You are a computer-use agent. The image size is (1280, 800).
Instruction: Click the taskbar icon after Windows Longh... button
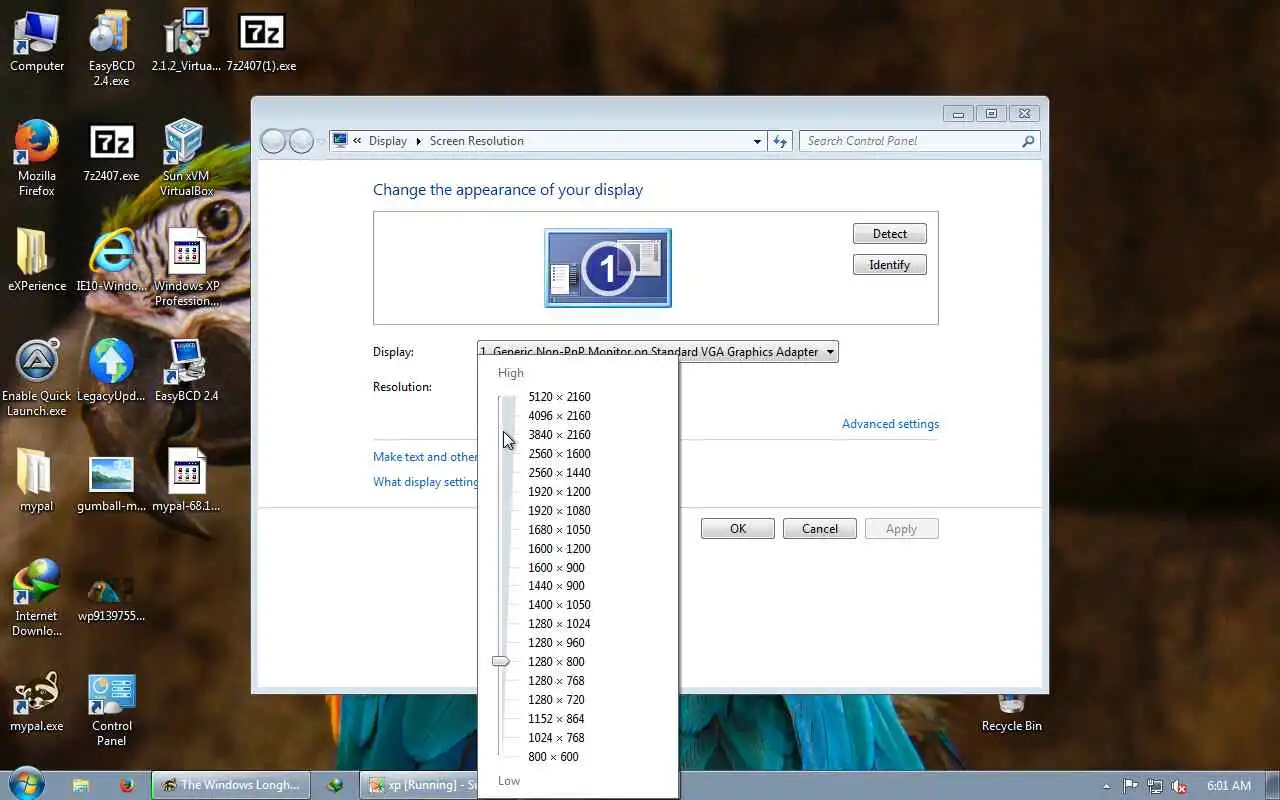click(335, 785)
